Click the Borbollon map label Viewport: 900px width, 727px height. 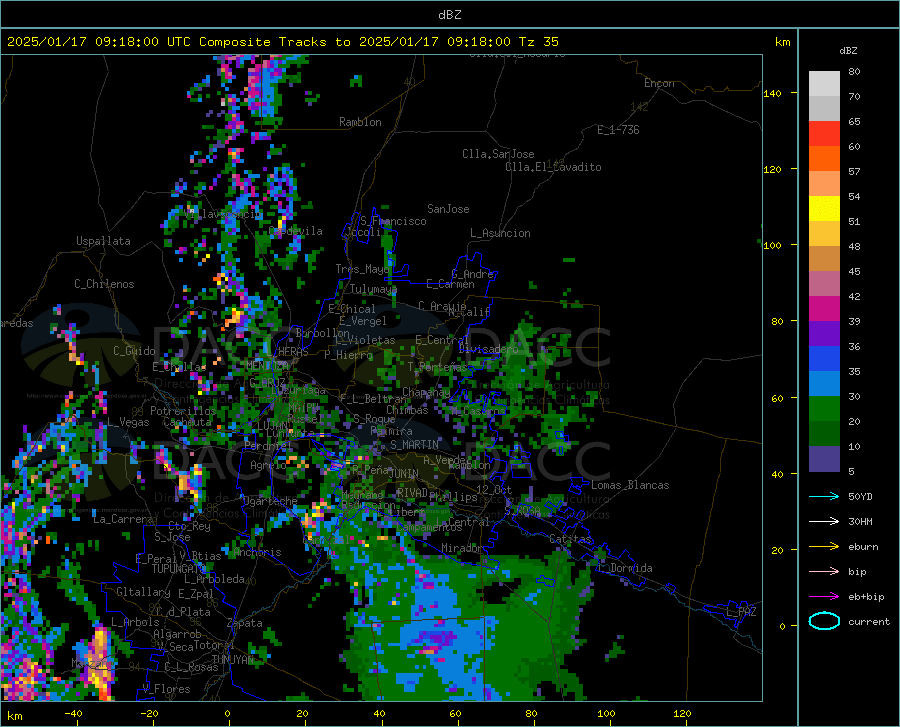323,333
